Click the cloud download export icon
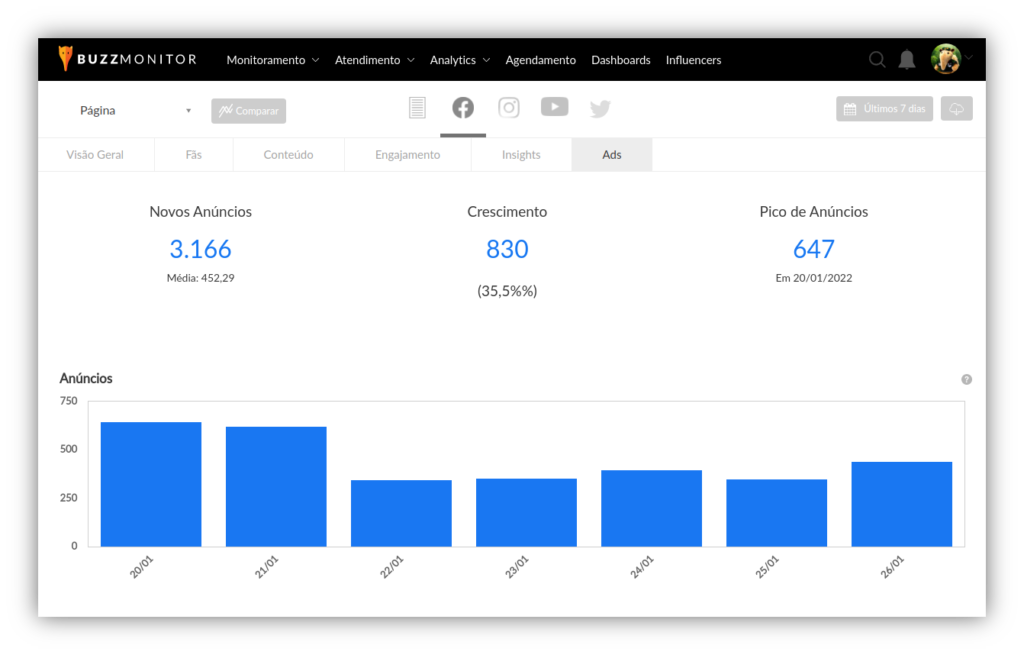Viewport: 1024px width, 655px height. pos(957,109)
